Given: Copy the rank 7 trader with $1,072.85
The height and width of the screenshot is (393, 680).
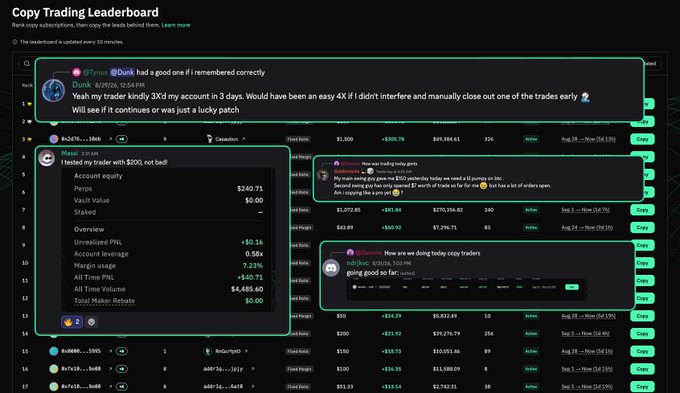Looking at the screenshot, I should pyautogui.click(x=642, y=210).
